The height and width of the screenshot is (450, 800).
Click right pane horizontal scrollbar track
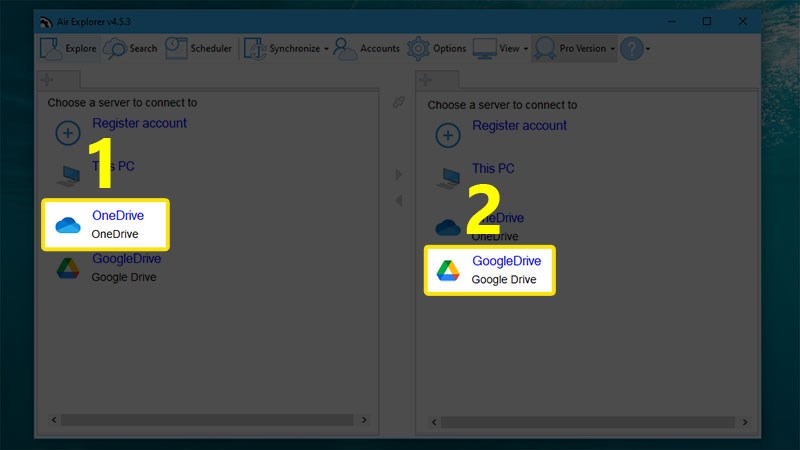pos(588,422)
